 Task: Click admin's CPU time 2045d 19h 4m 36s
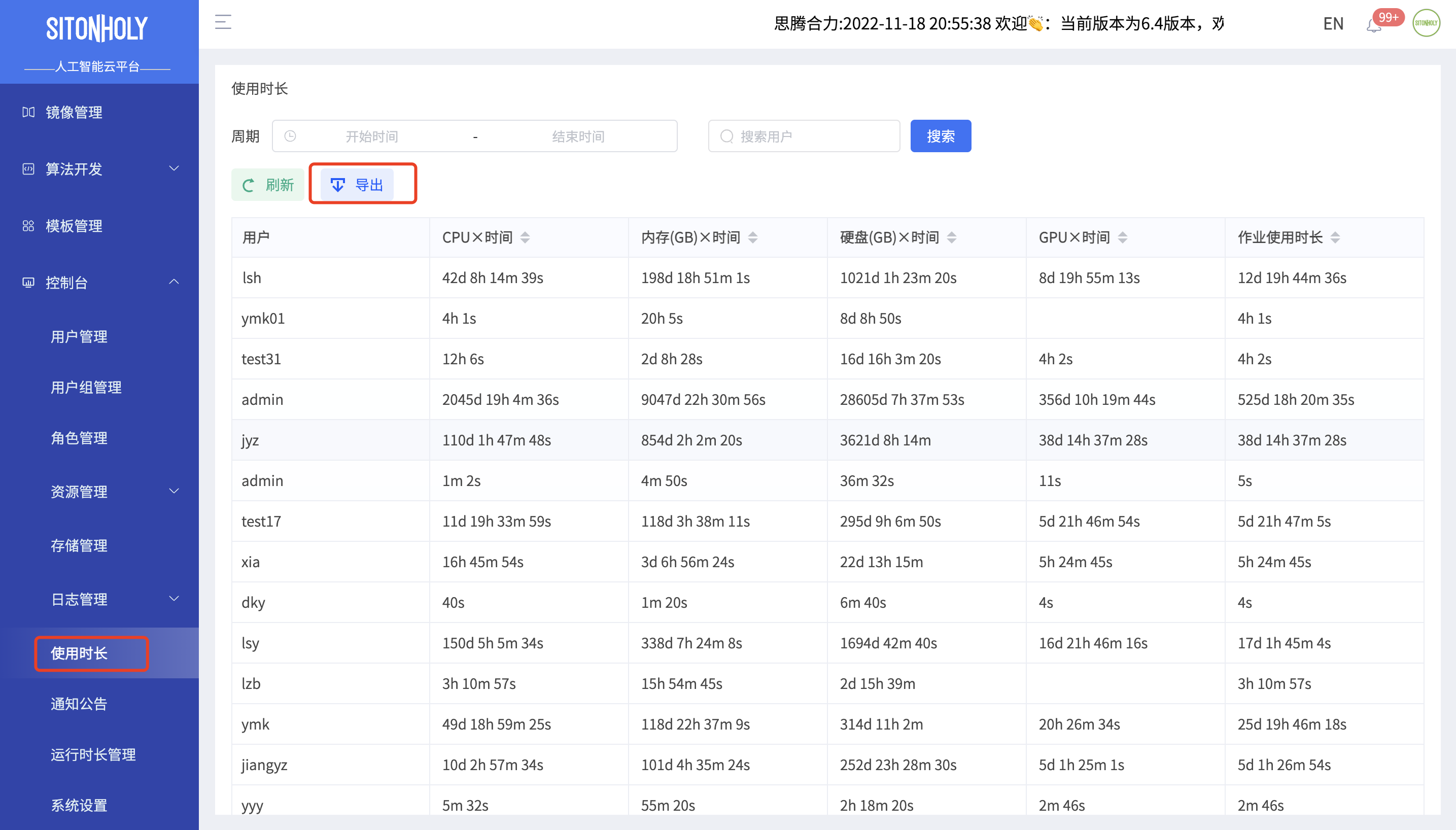point(500,399)
